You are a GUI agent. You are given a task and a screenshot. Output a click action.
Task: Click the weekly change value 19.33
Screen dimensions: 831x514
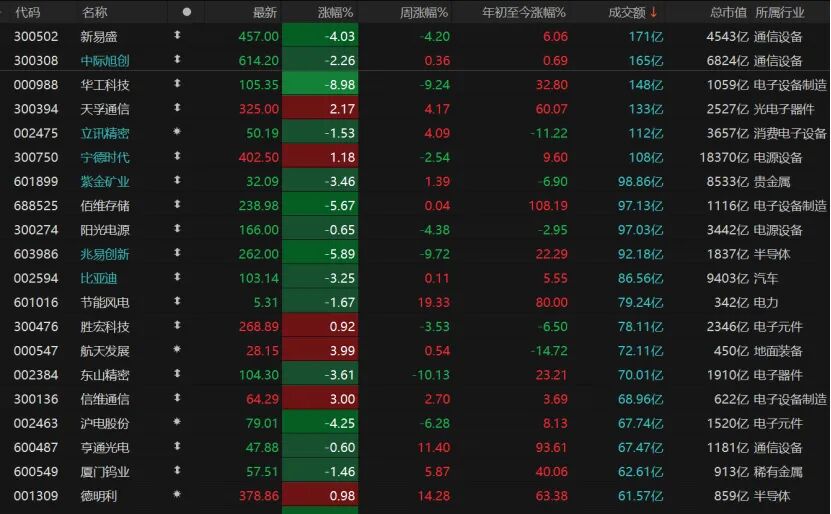[434, 303]
